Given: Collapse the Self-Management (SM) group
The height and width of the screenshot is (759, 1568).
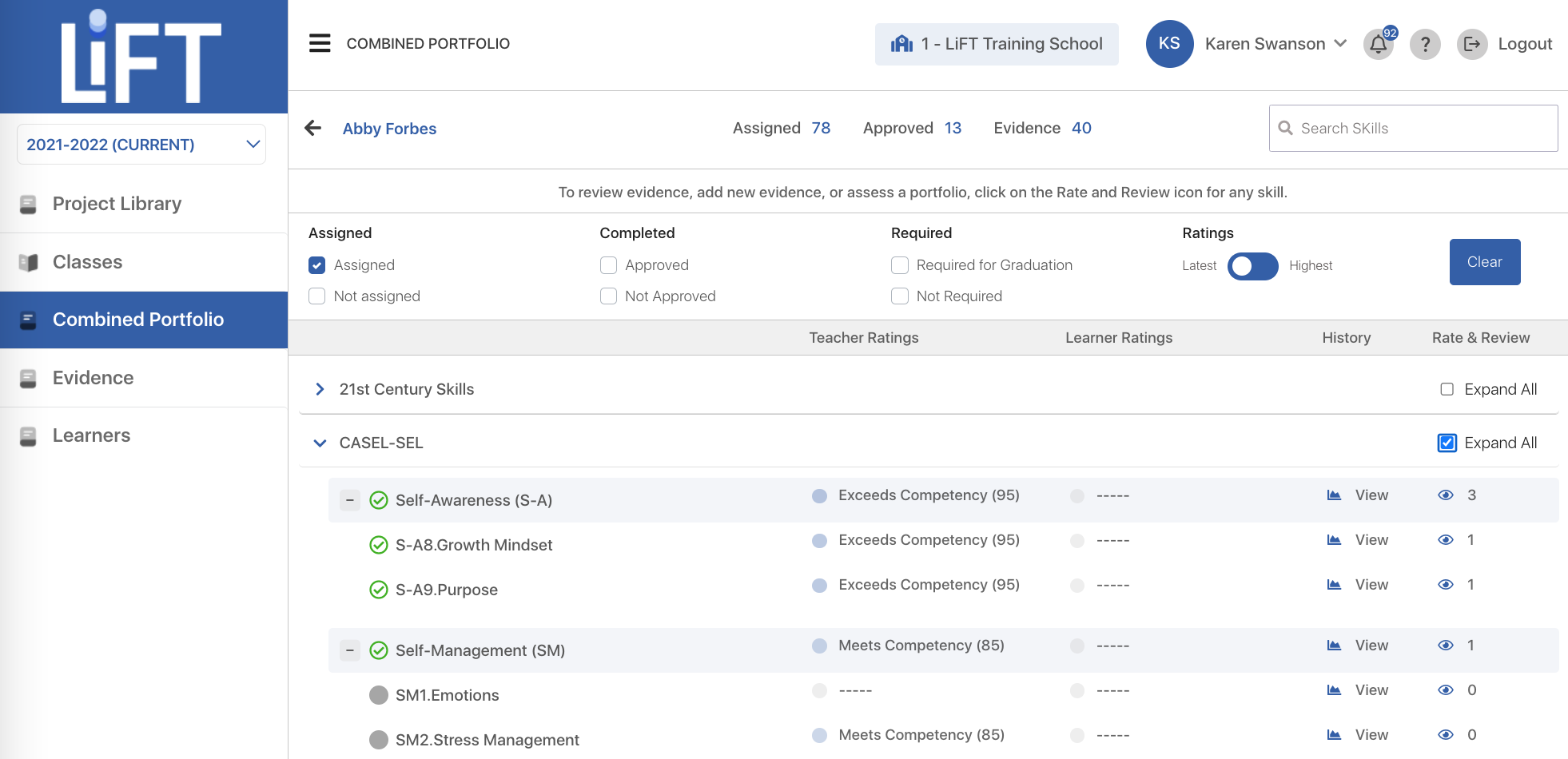Looking at the screenshot, I should click(349, 650).
